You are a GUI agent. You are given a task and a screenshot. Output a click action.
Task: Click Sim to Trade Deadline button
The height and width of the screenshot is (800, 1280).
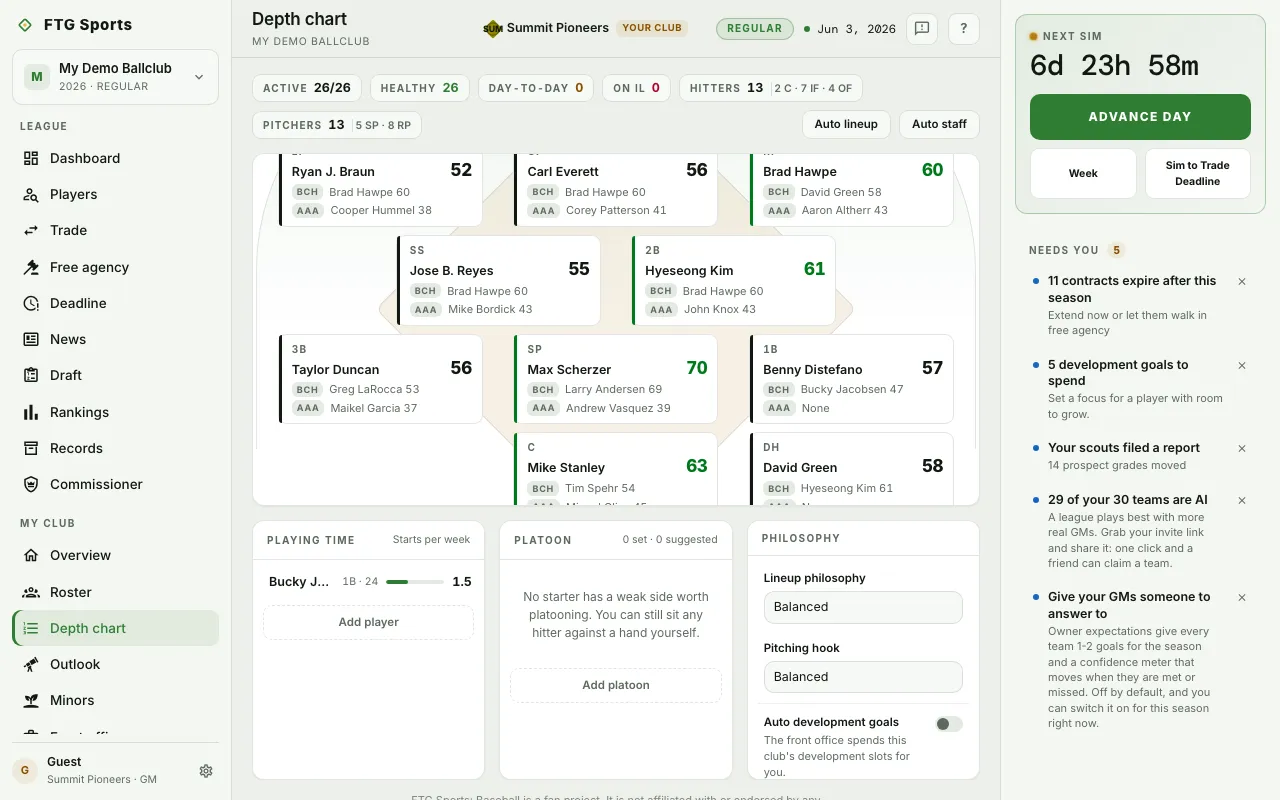tap(1198, 174)
